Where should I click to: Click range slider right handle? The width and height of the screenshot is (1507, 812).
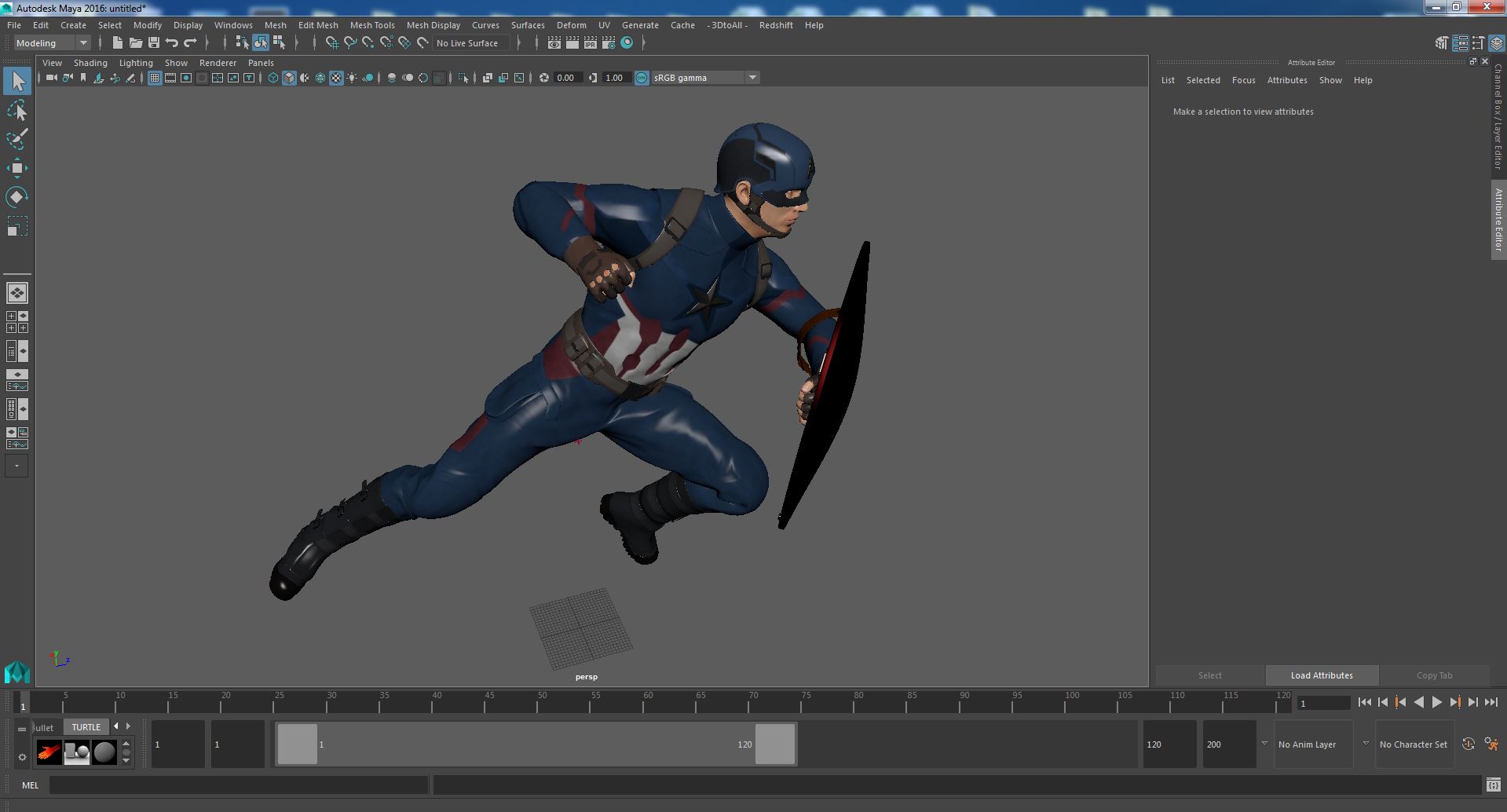pos(775,744)
